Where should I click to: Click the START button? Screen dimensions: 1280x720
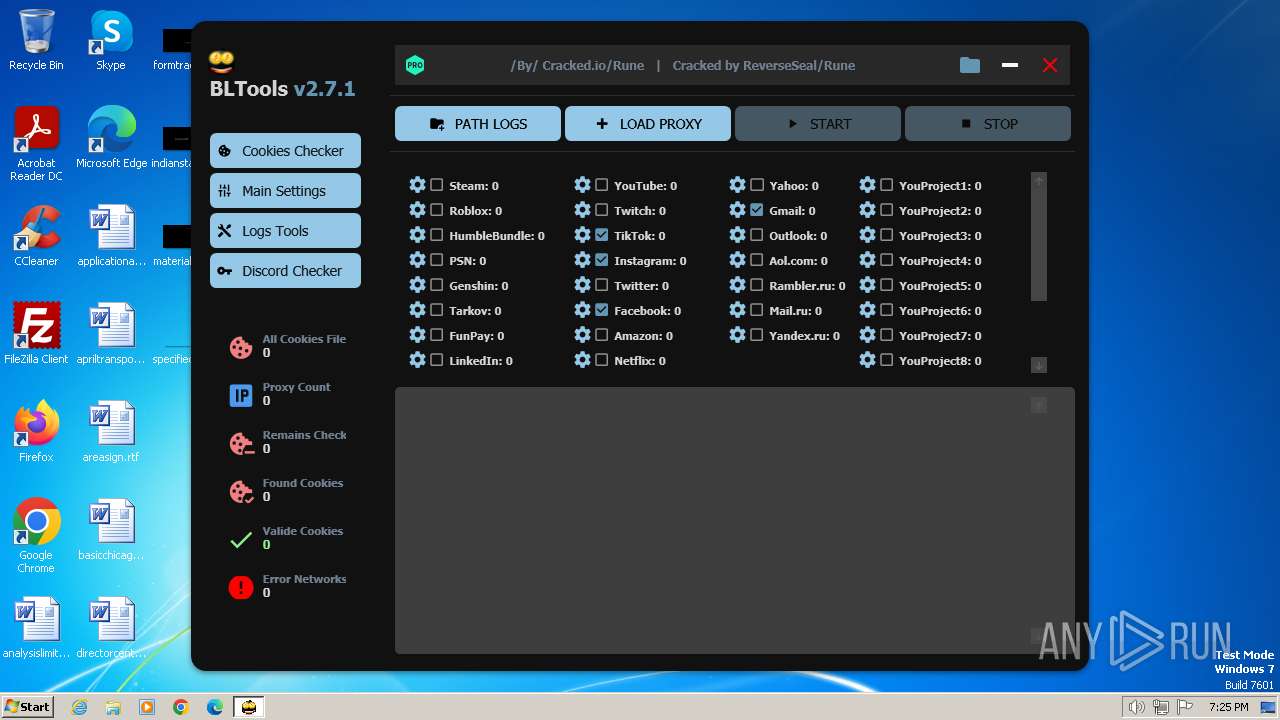(x=818, y=124)
